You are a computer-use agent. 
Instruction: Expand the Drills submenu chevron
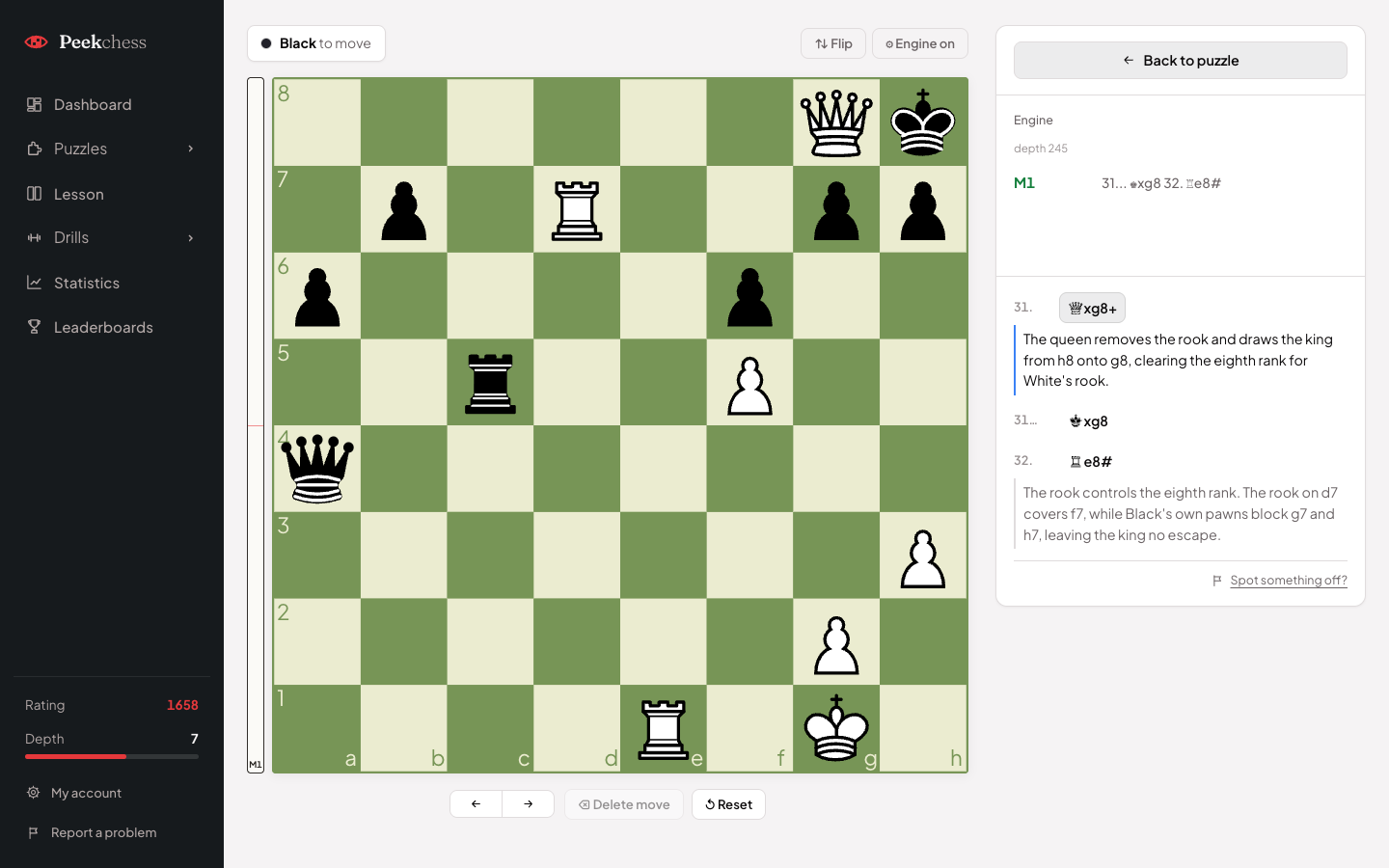pyautogui.click(x=191, y=238)
